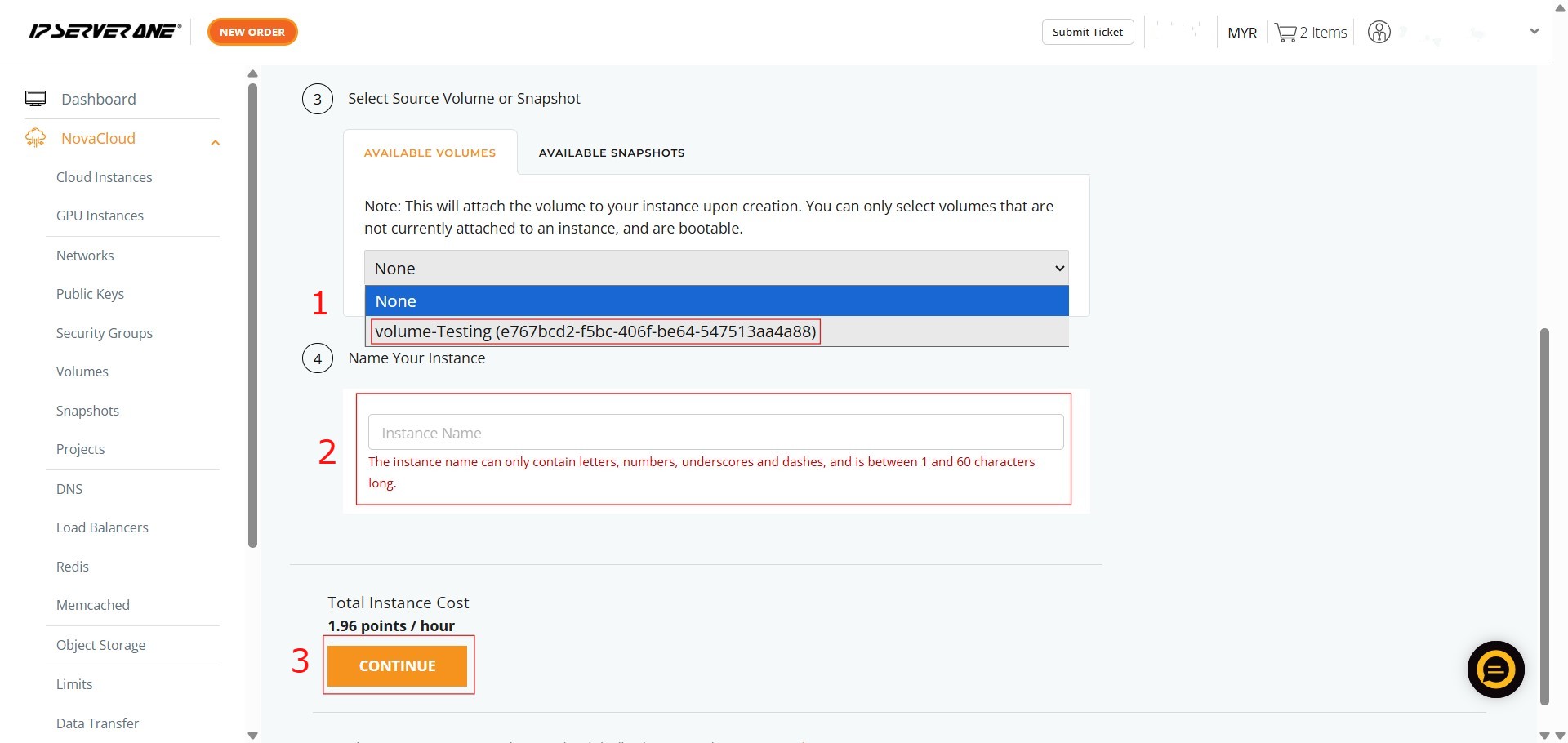Viewport: 1568px width, 743px height.
Task: Start a New Order
Action: (252, 32)
